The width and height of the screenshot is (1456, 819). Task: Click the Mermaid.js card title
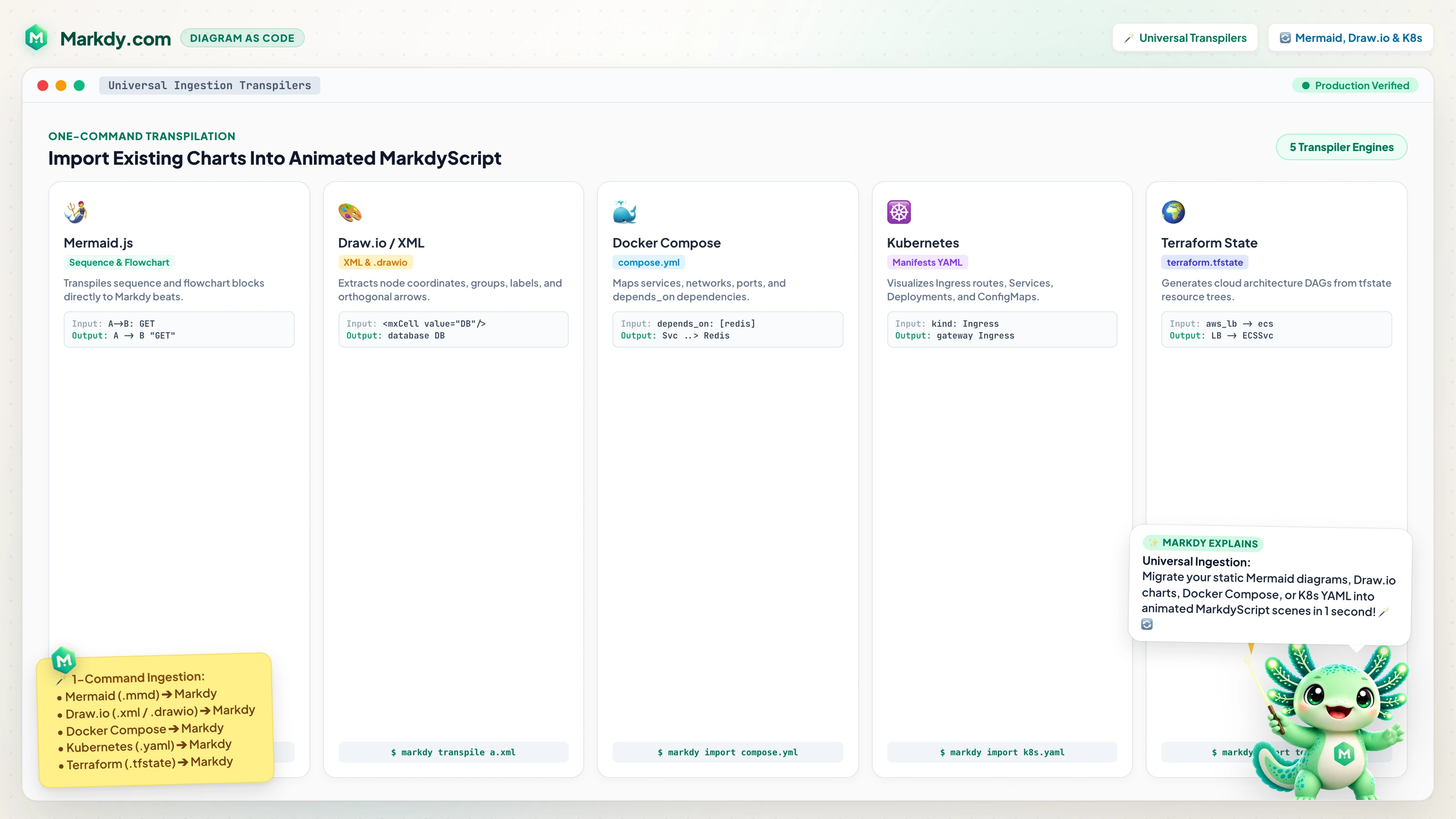(98, 243)
